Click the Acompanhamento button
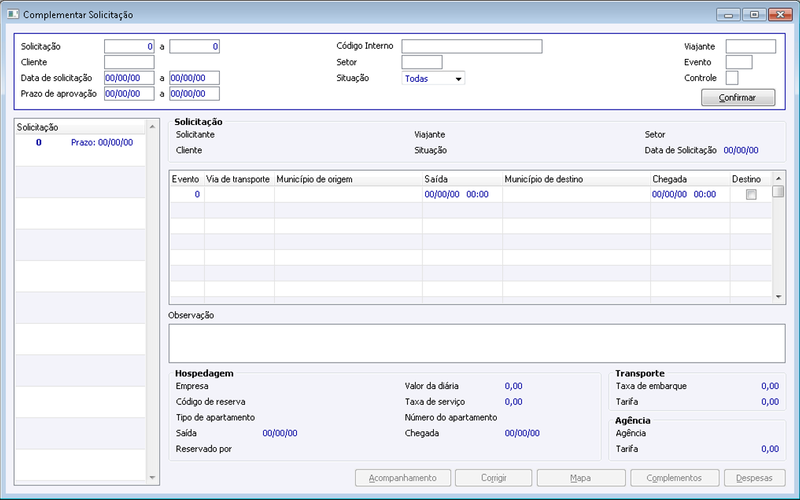The image size is (800, 500). tap(403, 478)
